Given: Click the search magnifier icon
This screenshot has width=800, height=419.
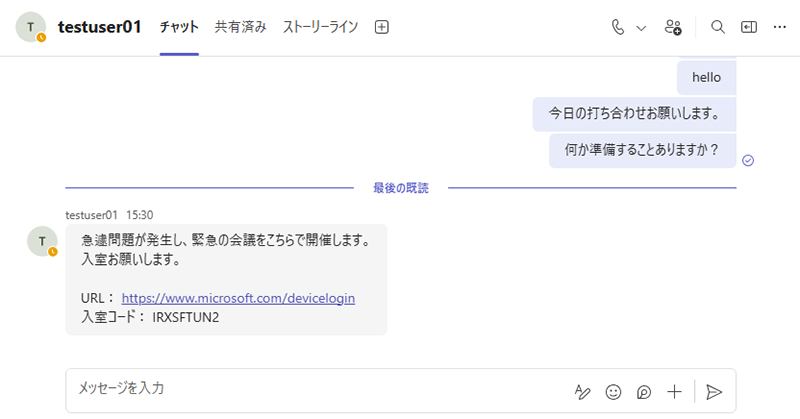Looking at the screenshot, I should tap(717, 27).
